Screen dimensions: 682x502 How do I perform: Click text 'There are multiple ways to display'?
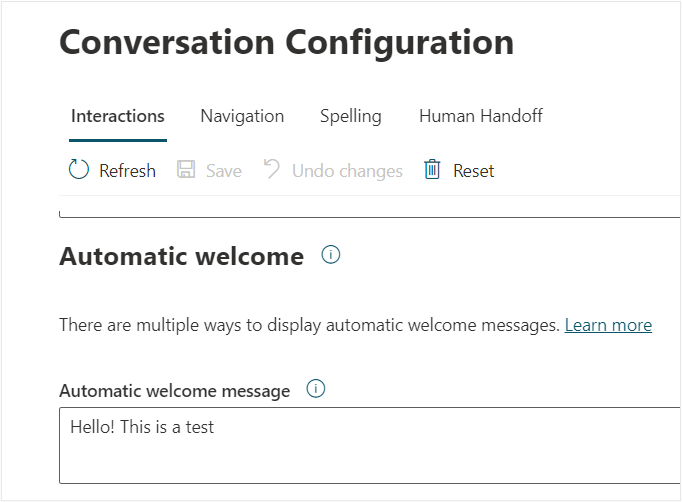coord(190,325)
